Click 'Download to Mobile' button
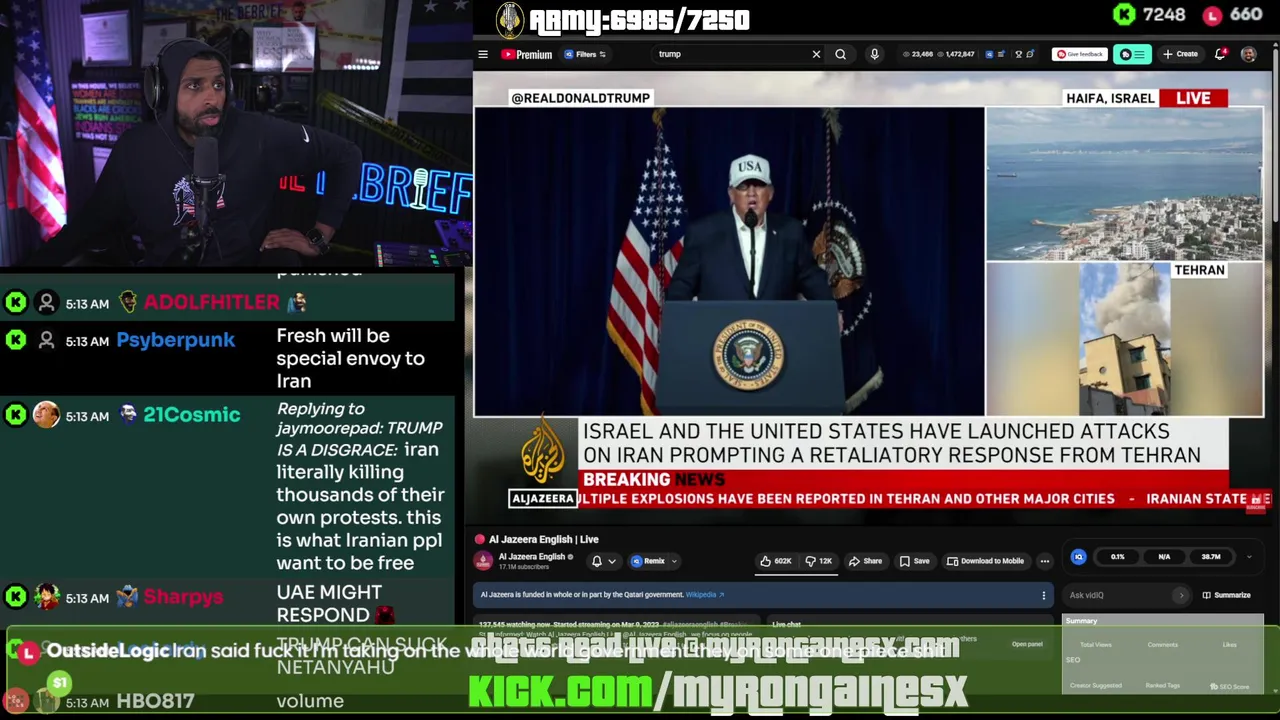1280x720 pixels. pos(985,561)
